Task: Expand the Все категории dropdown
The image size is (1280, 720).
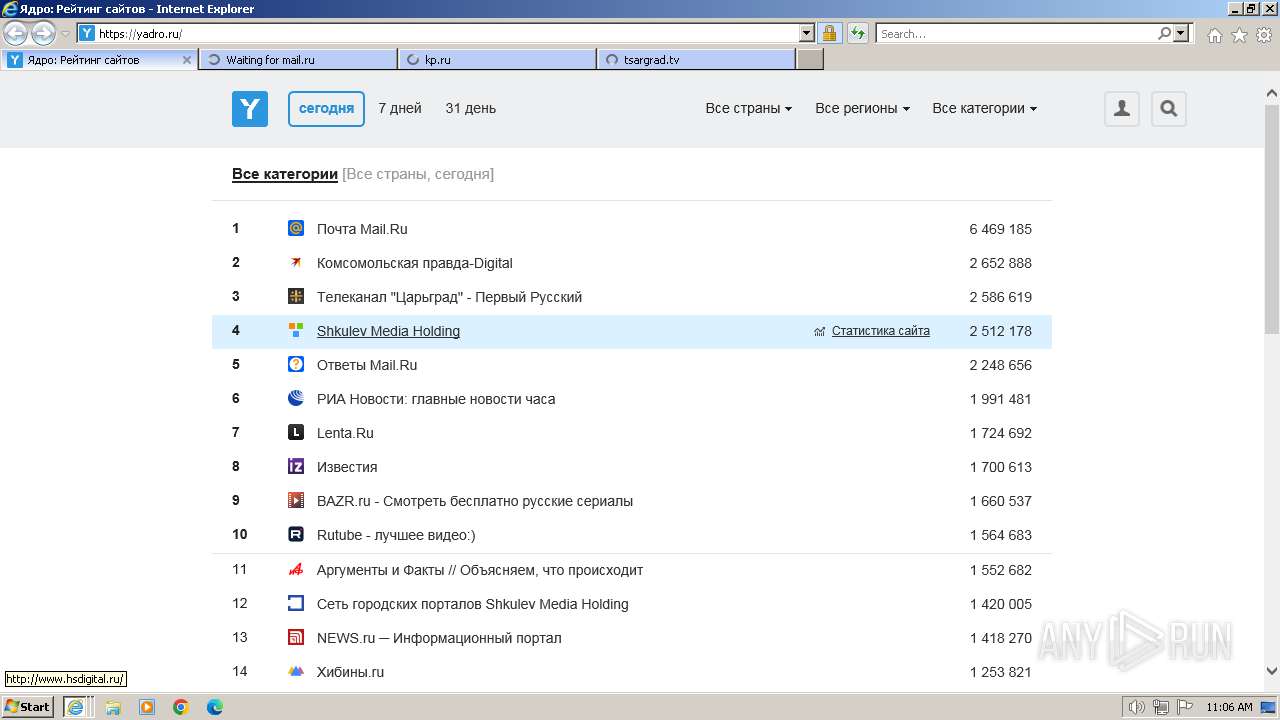Action: 985,108
